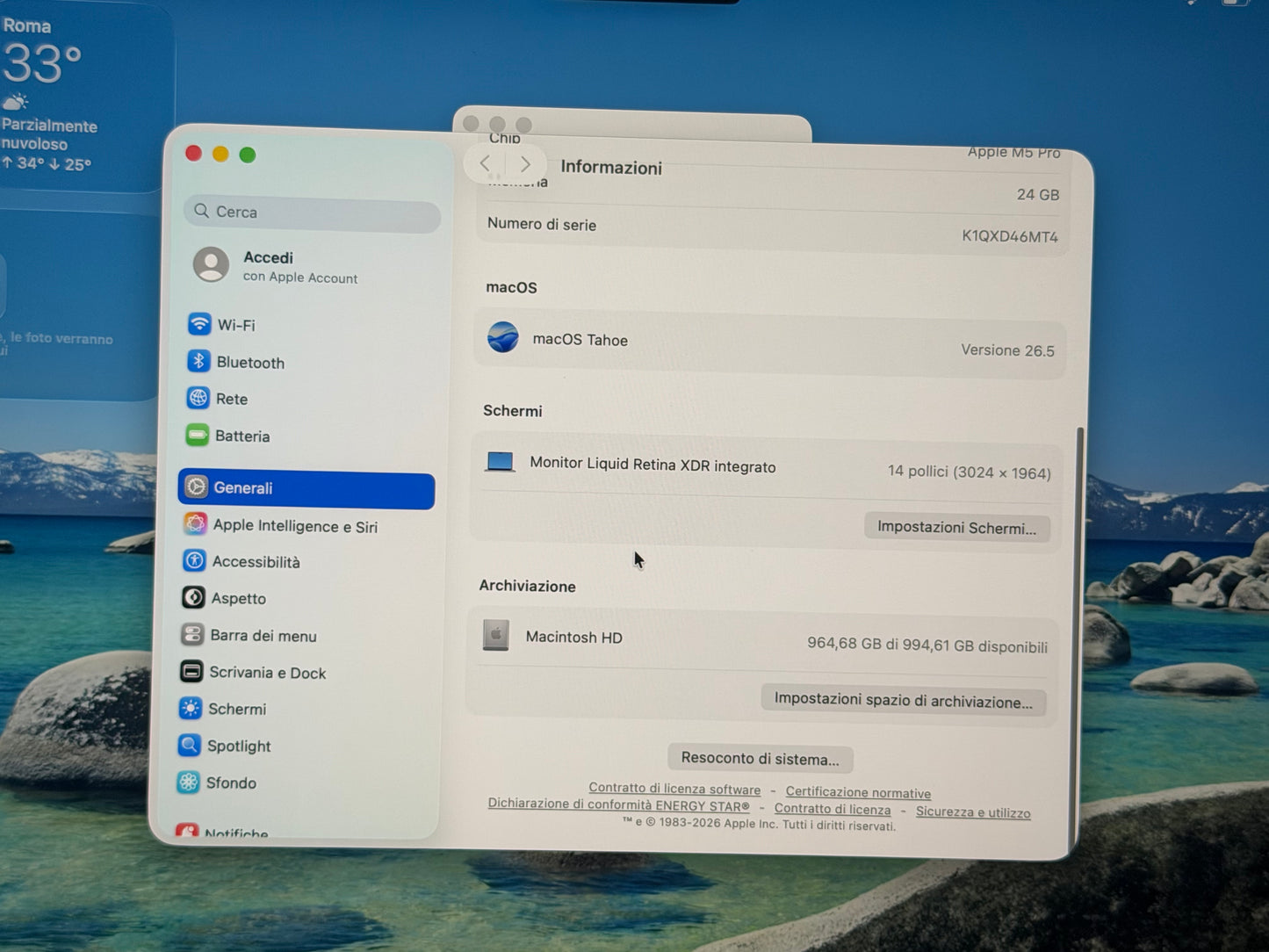Select Generali in the sidebar
The width and height of the screenshot is (1269, 952).
point(306,489)
